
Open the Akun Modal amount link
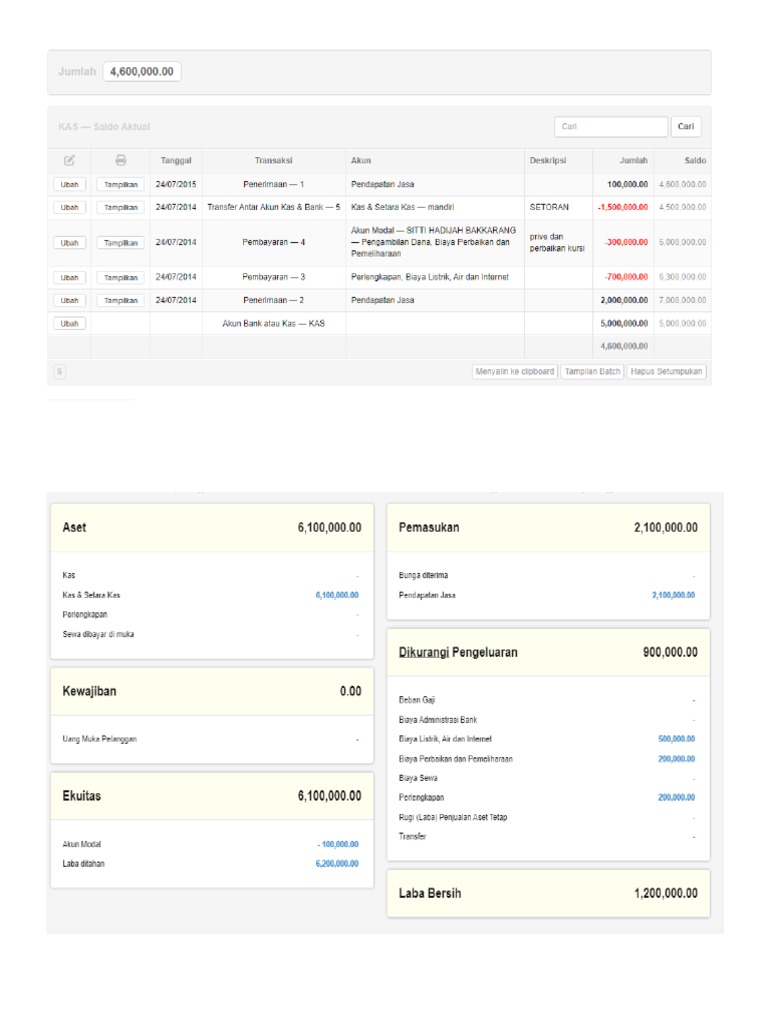pos(338,844)
